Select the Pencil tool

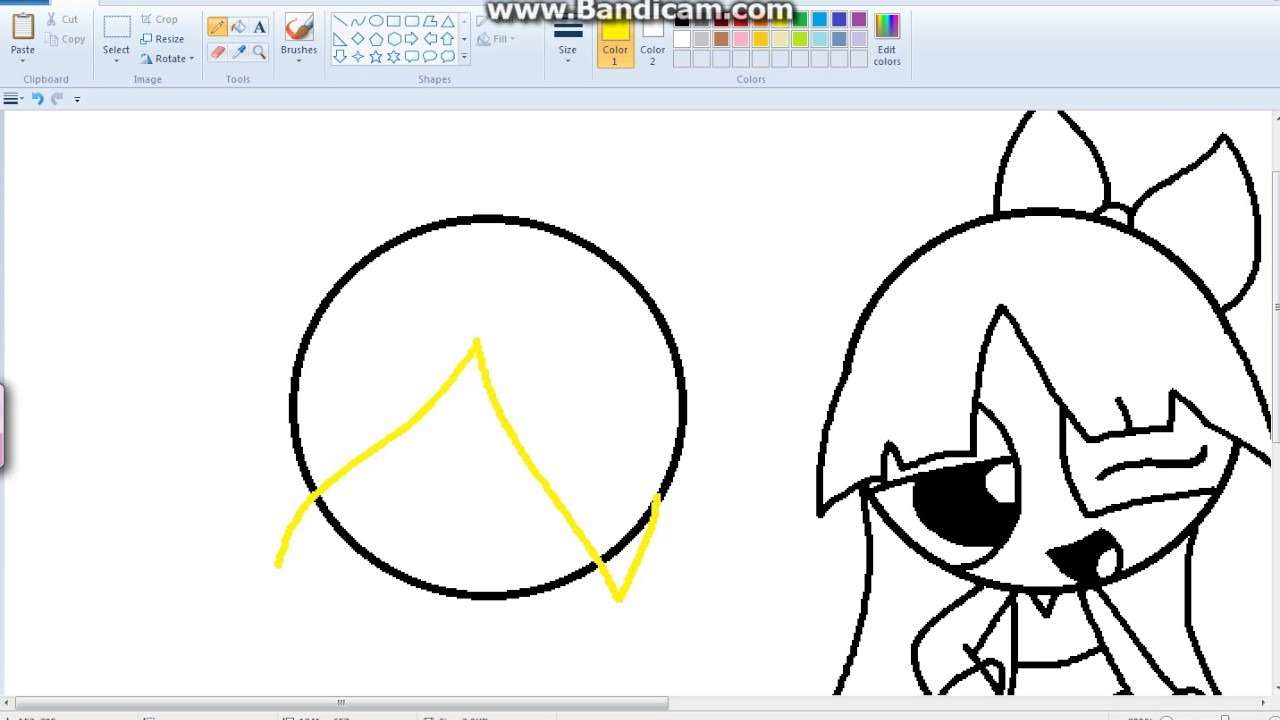[218, 27]
